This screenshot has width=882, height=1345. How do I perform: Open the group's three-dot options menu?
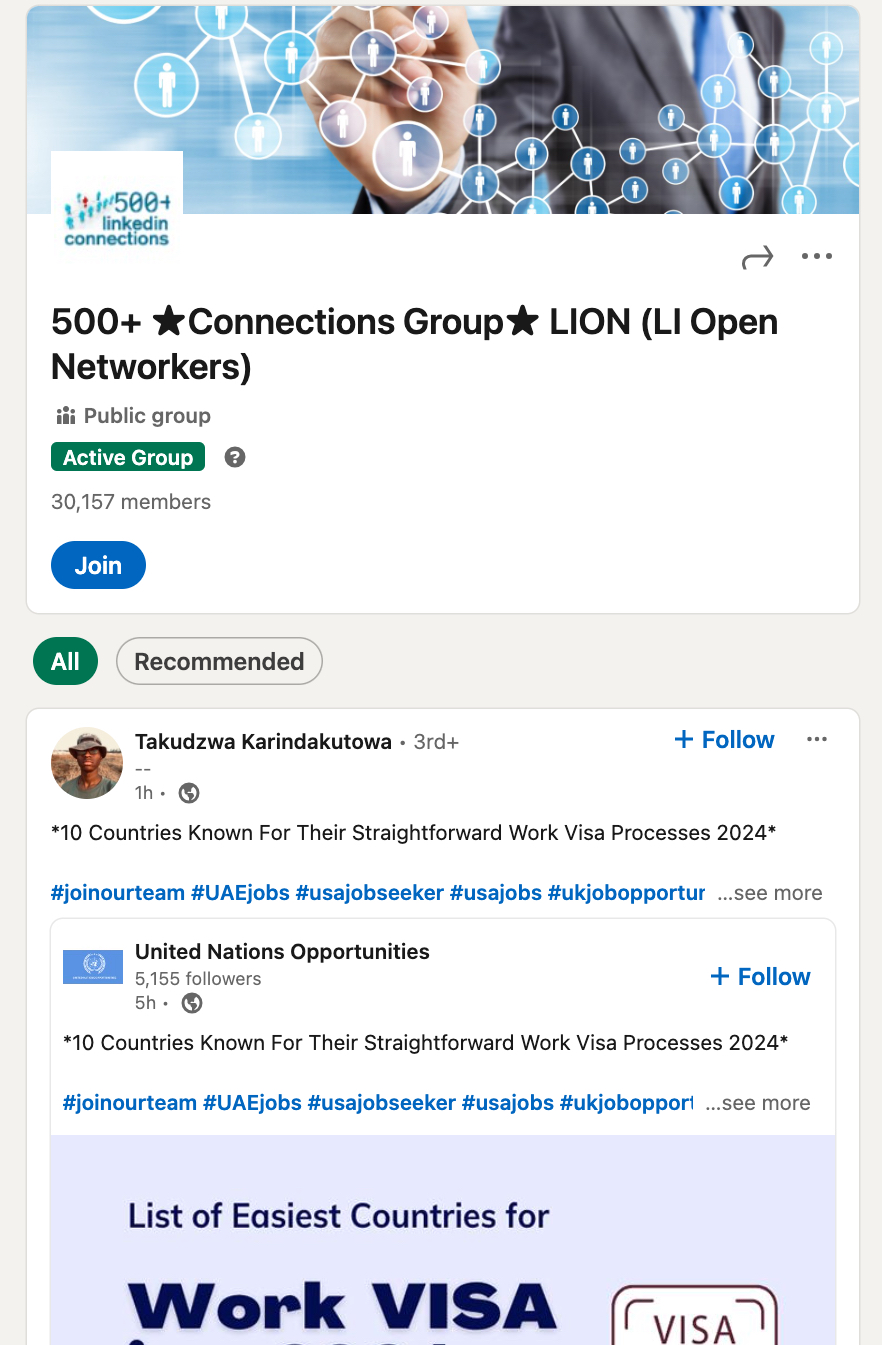pyautogui.click(x=817, y=256)
